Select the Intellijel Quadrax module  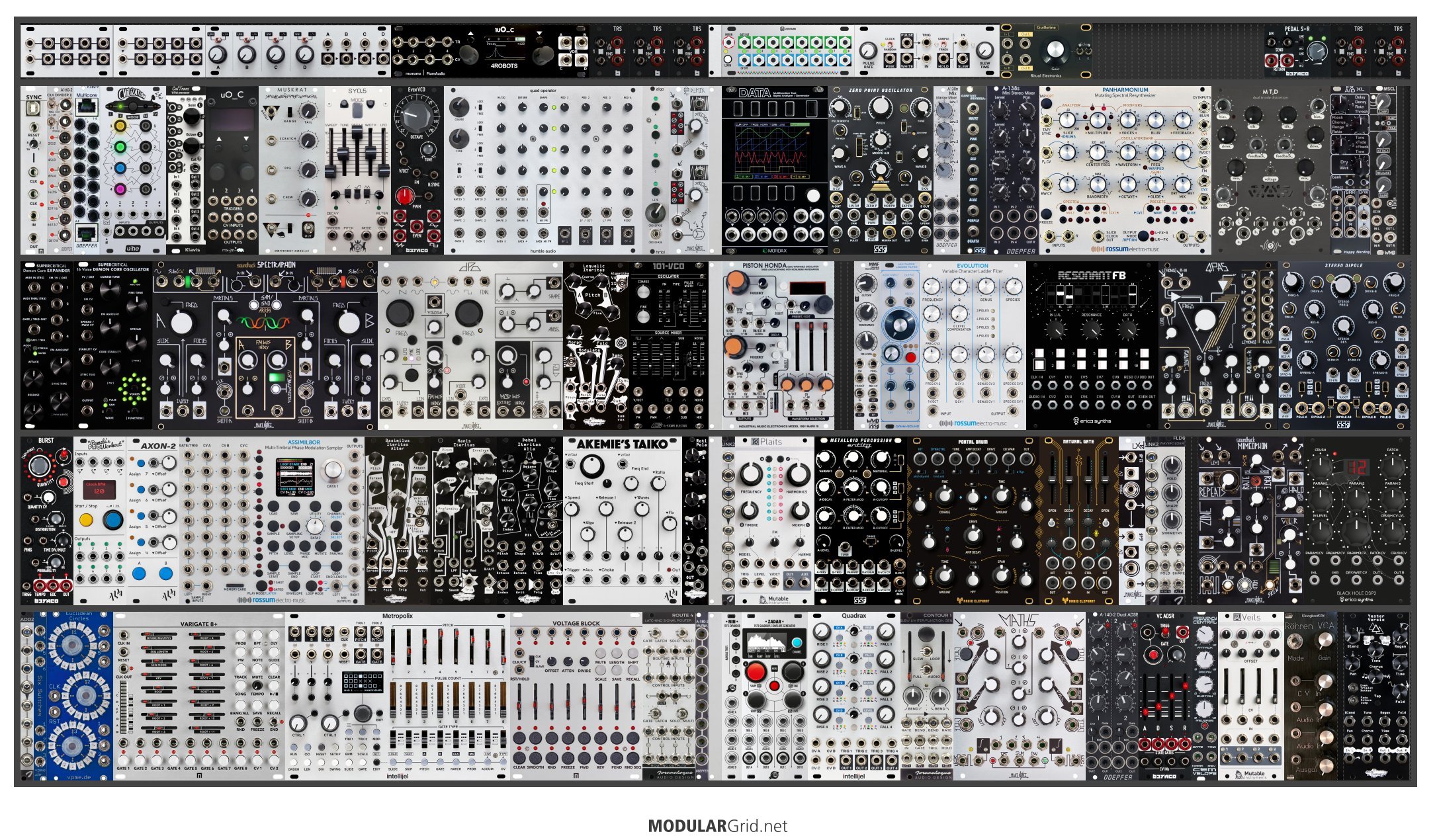(x=854, y=696)
